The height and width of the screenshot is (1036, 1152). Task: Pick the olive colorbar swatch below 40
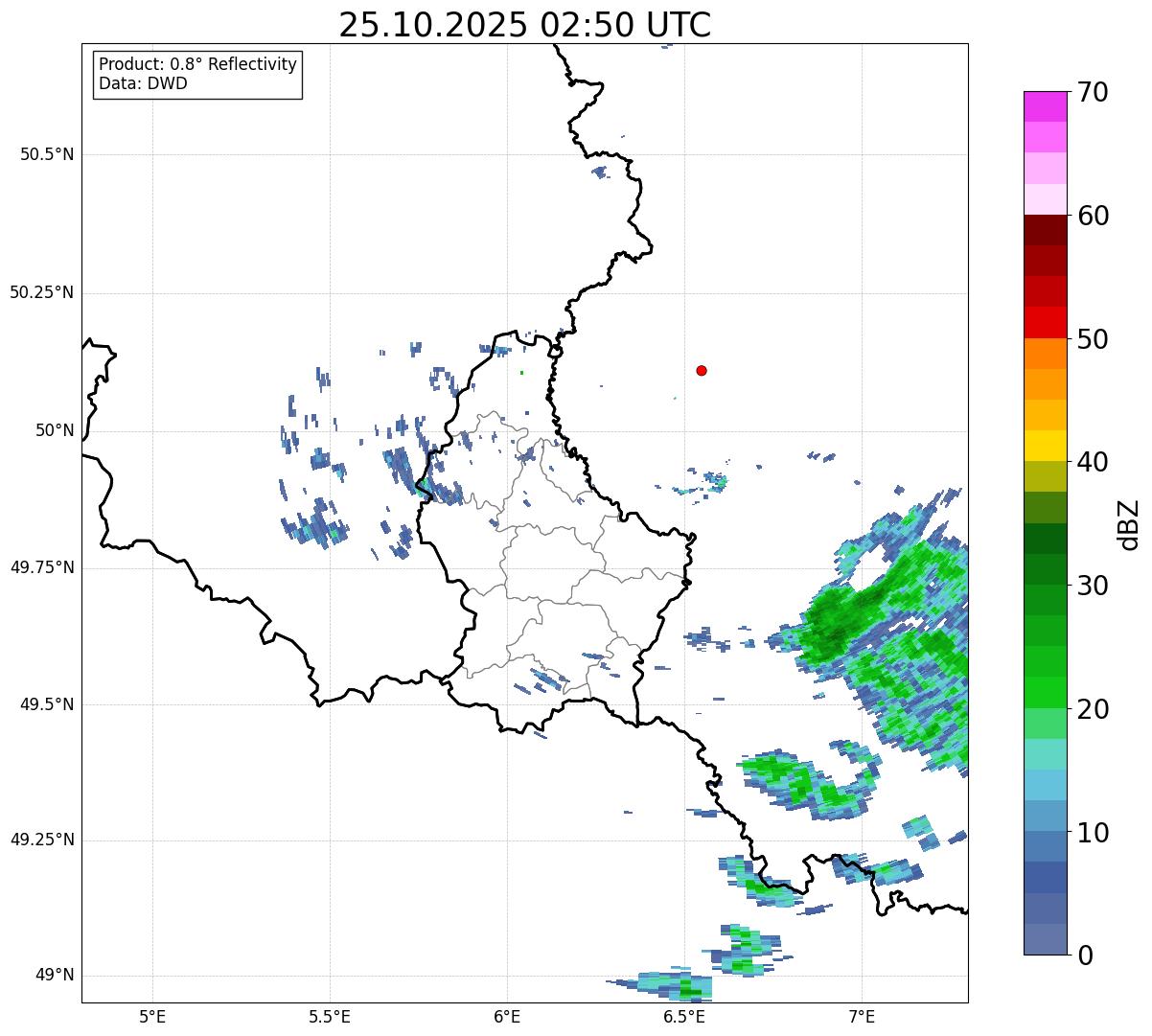(x=1045, y=476)
